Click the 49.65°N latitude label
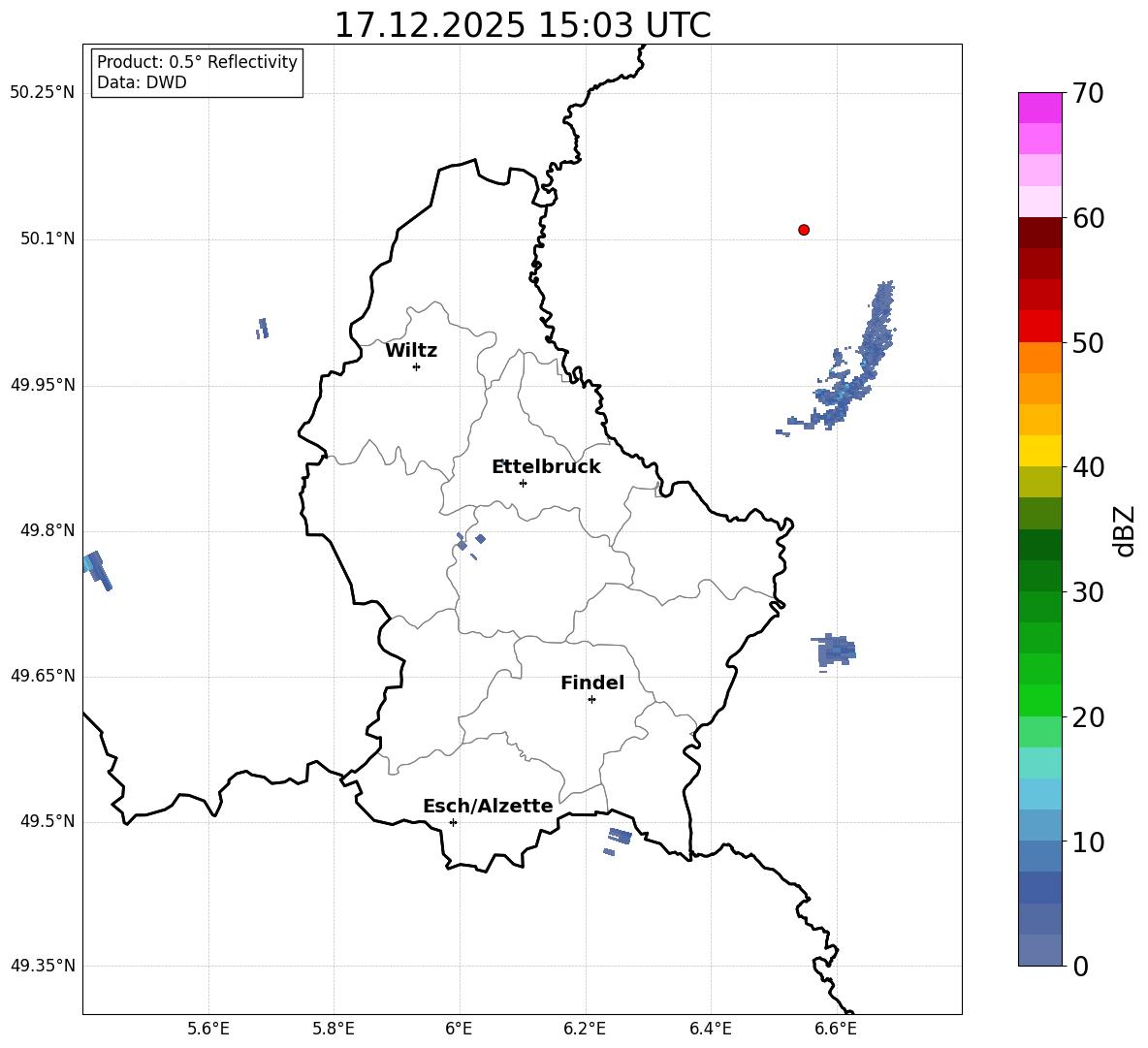 [x=43, y=675]
